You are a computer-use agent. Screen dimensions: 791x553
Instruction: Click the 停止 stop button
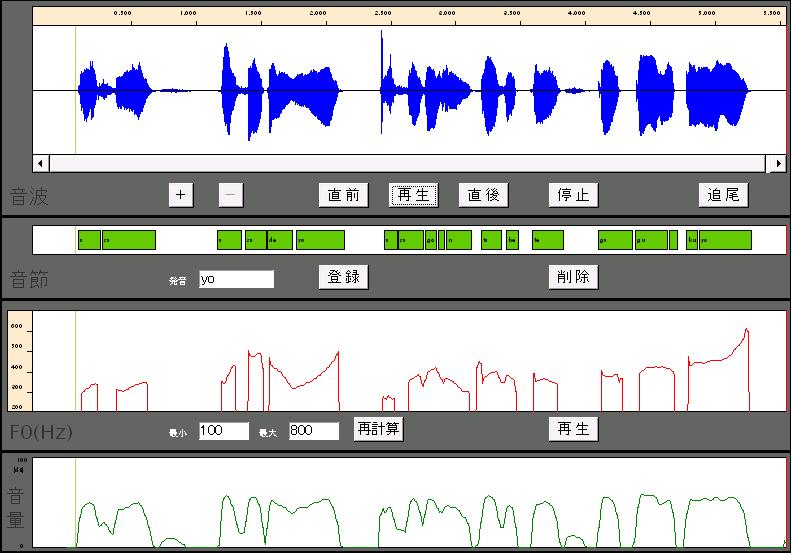click(573, 195)
